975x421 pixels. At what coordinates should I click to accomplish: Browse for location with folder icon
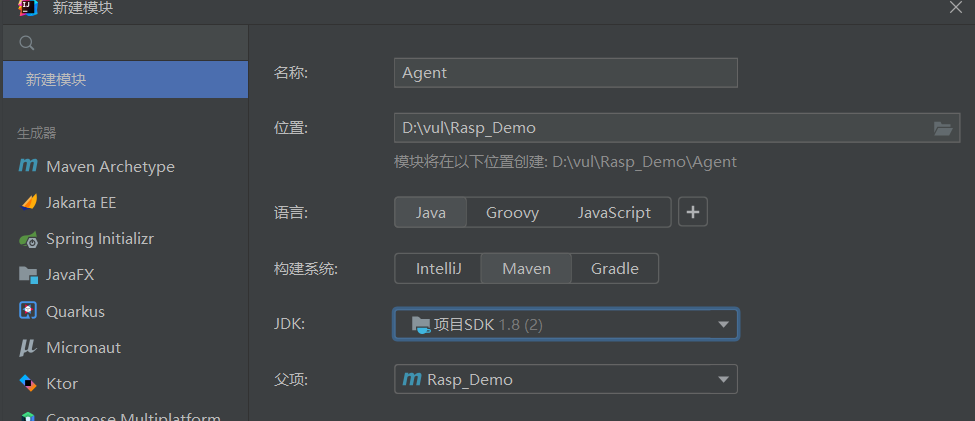tap(942, 128)
